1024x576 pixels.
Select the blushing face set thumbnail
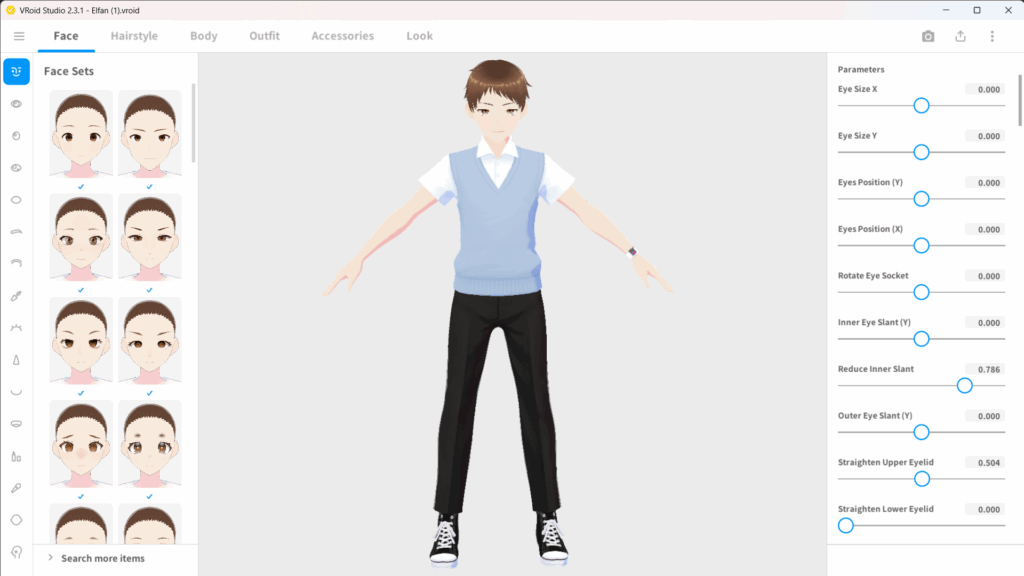81,444
